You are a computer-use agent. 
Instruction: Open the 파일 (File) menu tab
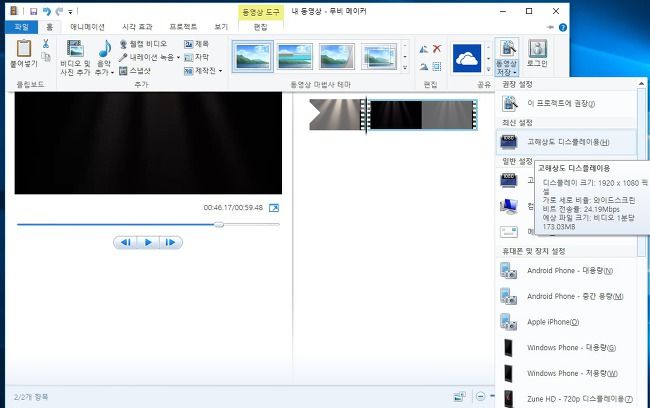(x=22, y=27)
